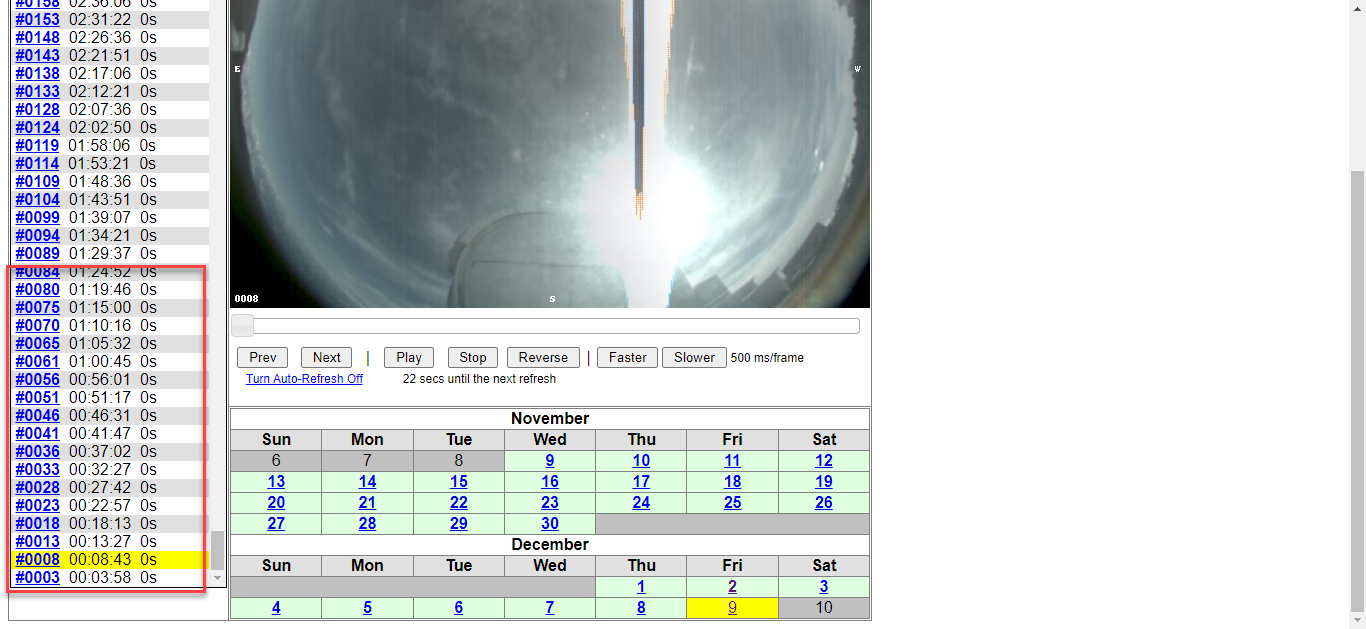Jump to frame #0036

(x=38, y=451)
